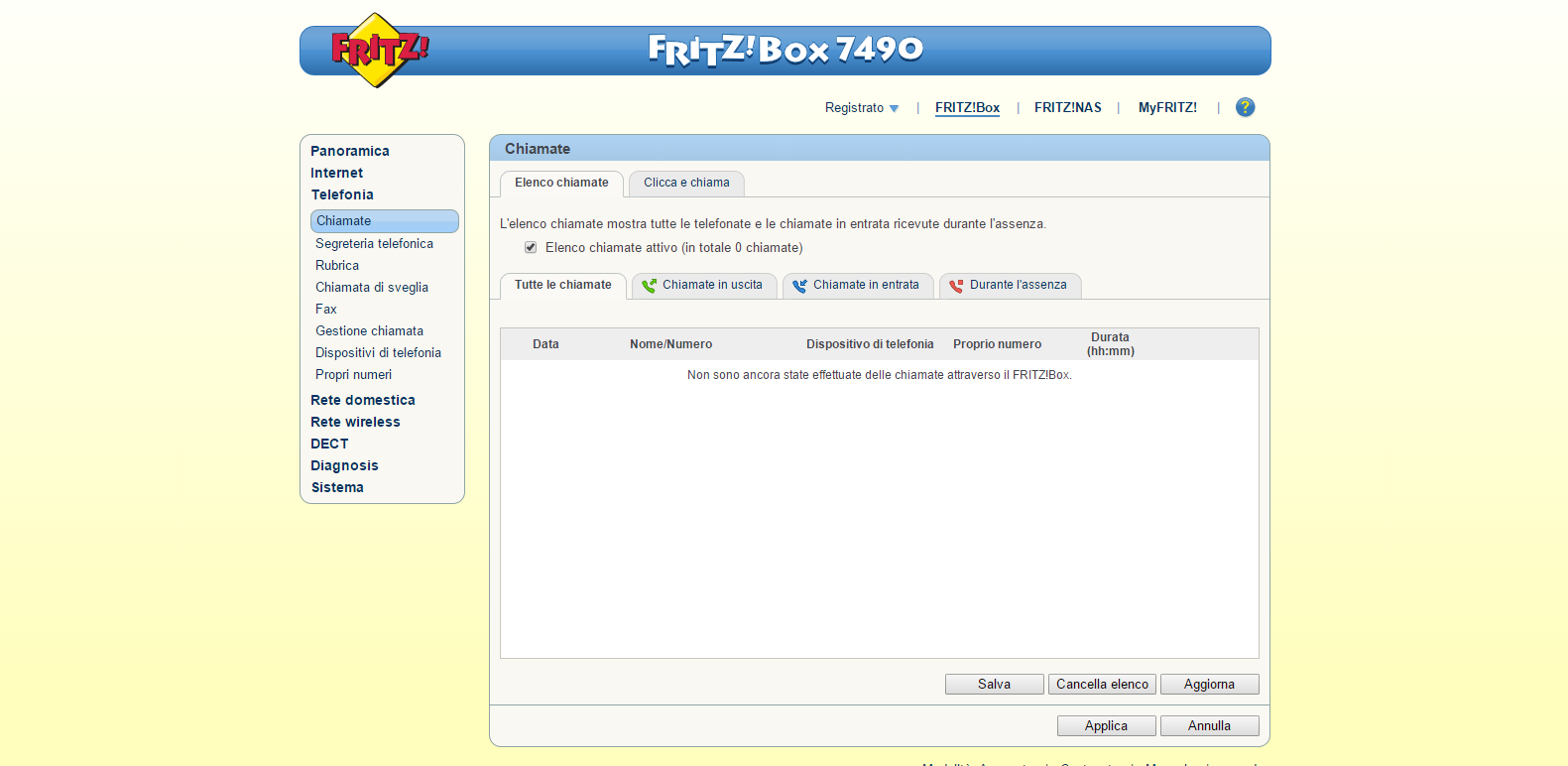Screen dimensions: 1568x766
Task: Click the missed calls phone icon
Action: pos(956,286)
